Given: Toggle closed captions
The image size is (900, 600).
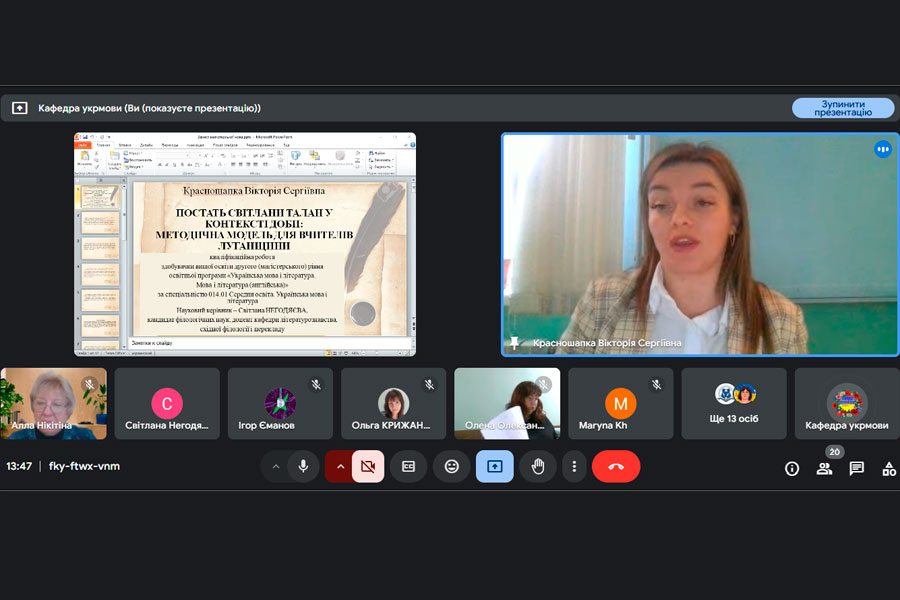Looking at the screenshot, I should 409,466.
